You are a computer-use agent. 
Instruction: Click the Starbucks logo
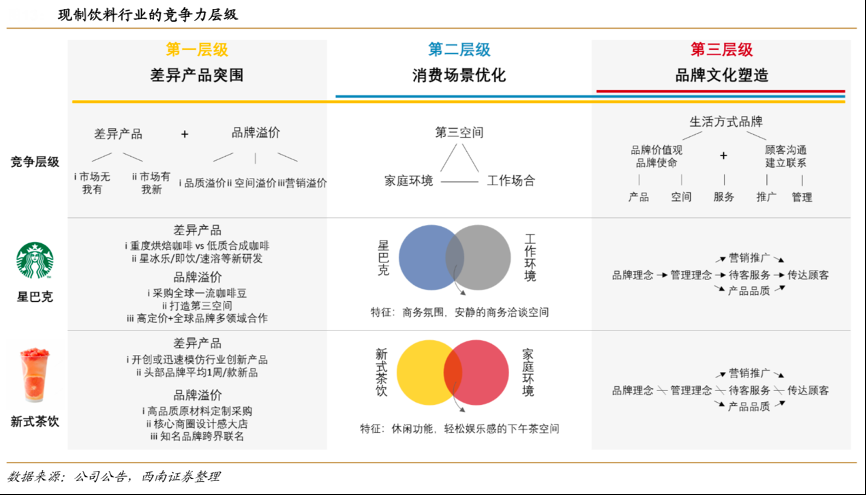point(35,262)
